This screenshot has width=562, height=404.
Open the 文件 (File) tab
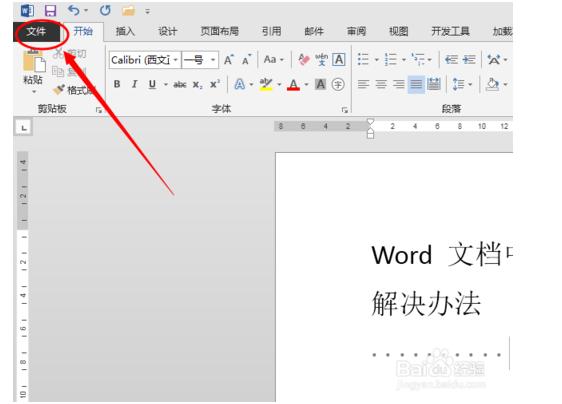[x=36, y=32]
